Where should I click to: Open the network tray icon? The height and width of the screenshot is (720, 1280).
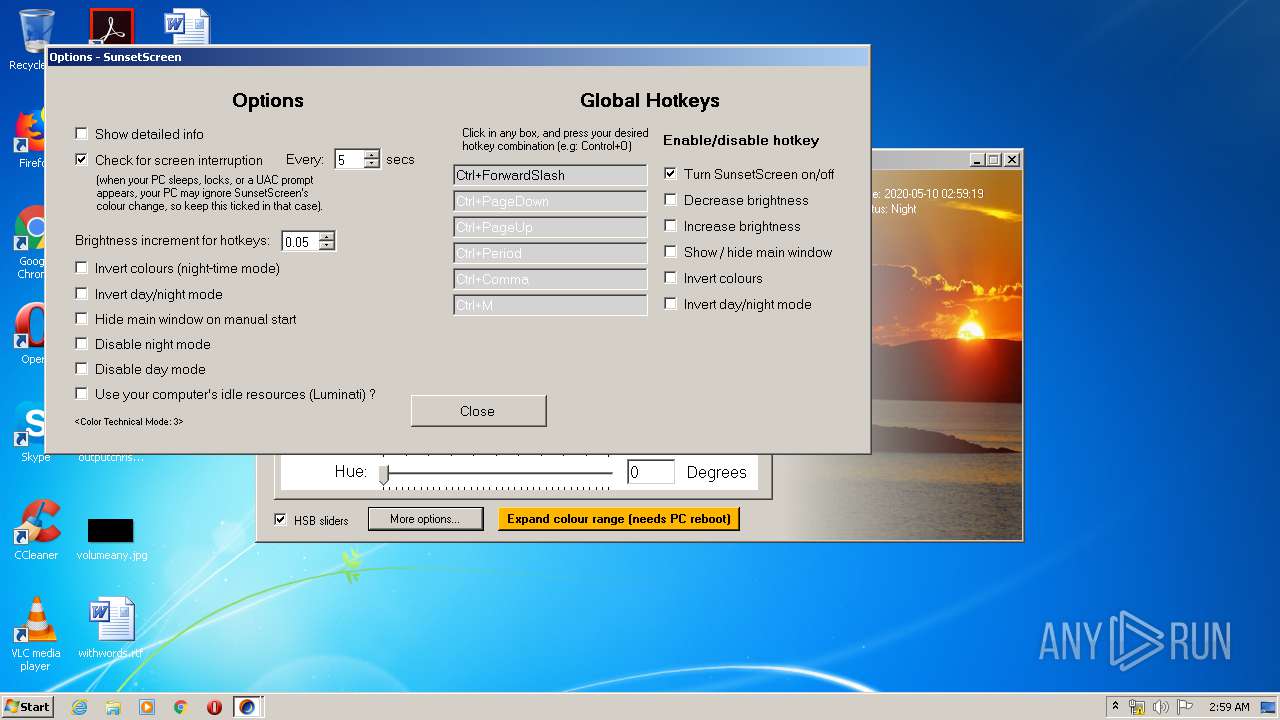point(1137,707)
